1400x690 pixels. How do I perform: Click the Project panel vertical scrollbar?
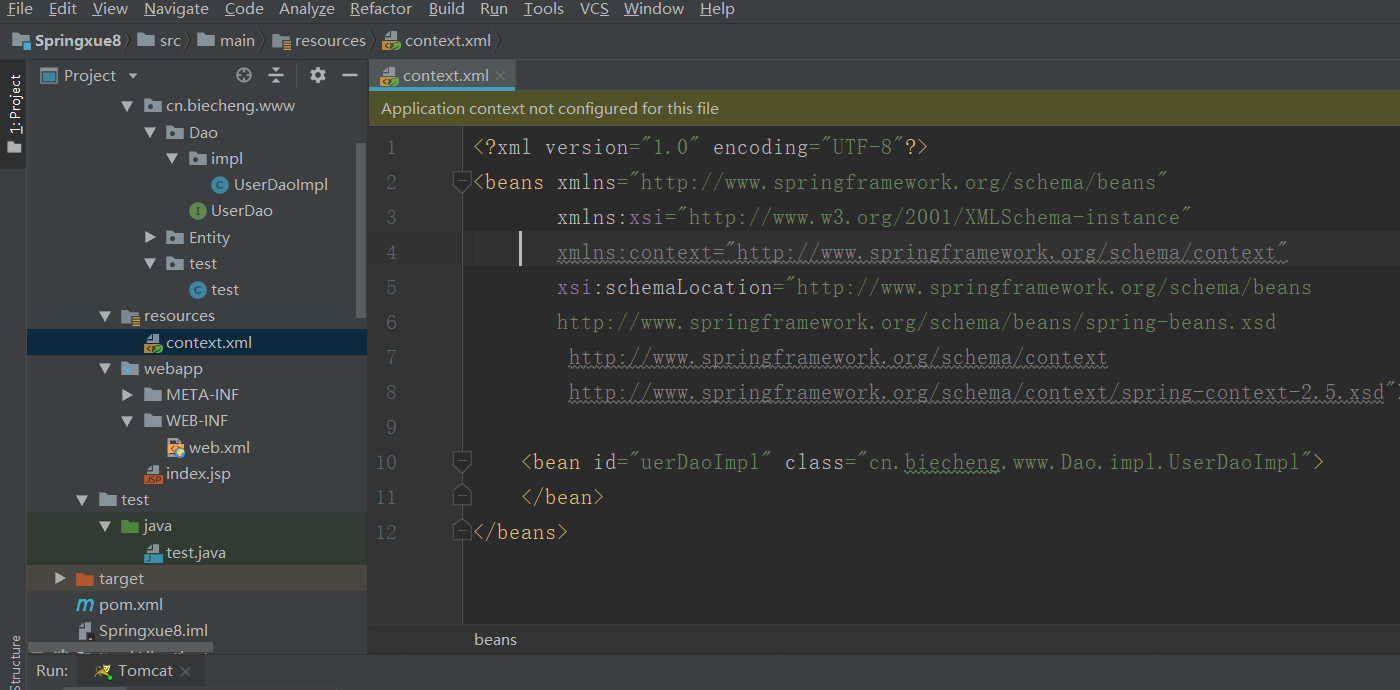click(361, 228)
